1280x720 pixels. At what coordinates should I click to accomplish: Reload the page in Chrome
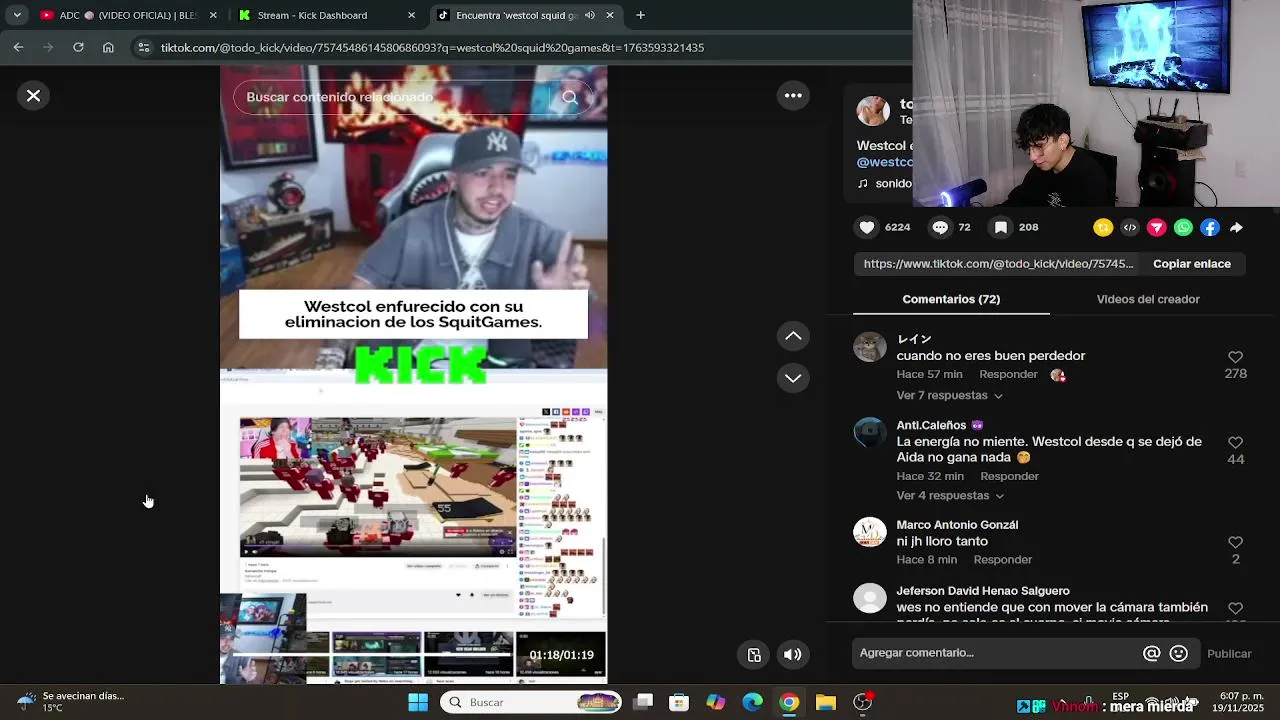[78, 47]
